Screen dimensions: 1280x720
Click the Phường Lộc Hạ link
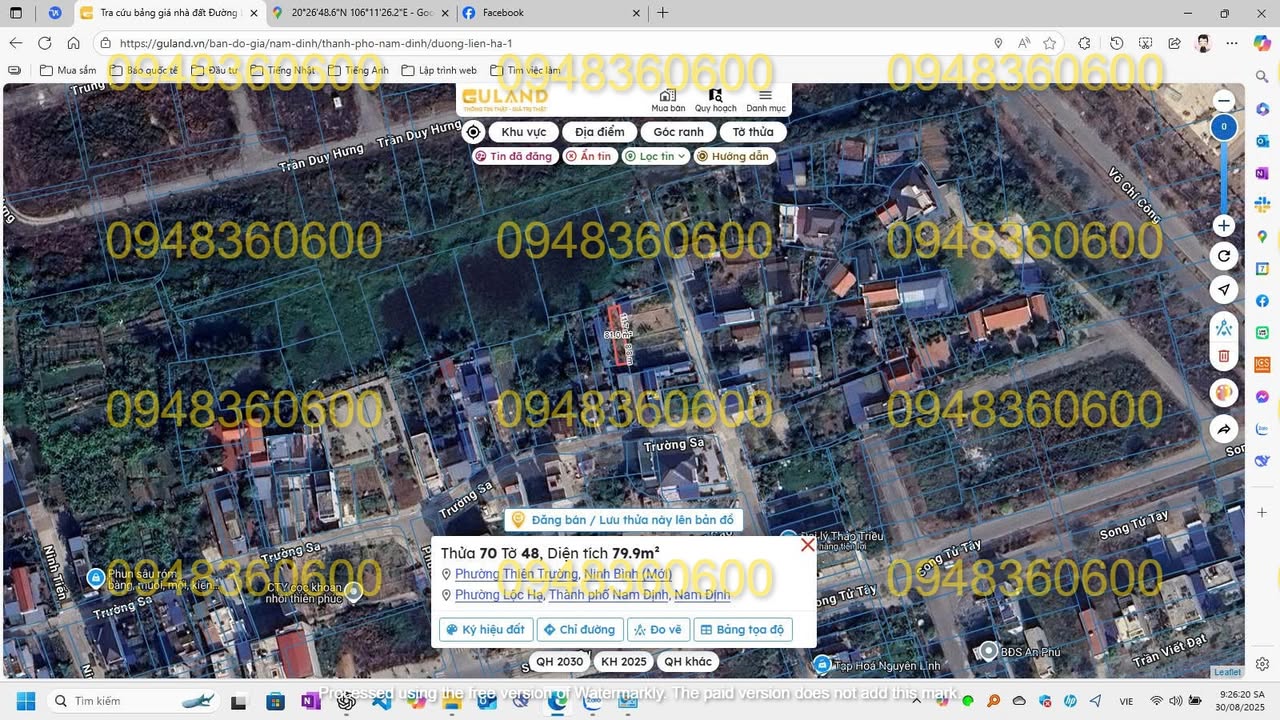pyautogui.click(x=499, y=595)
